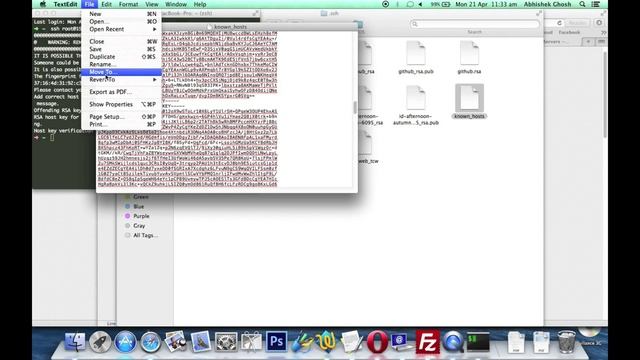The image size is (640, 360).
Task: Open TextEdit from the Dock
Action: [351, 342]
